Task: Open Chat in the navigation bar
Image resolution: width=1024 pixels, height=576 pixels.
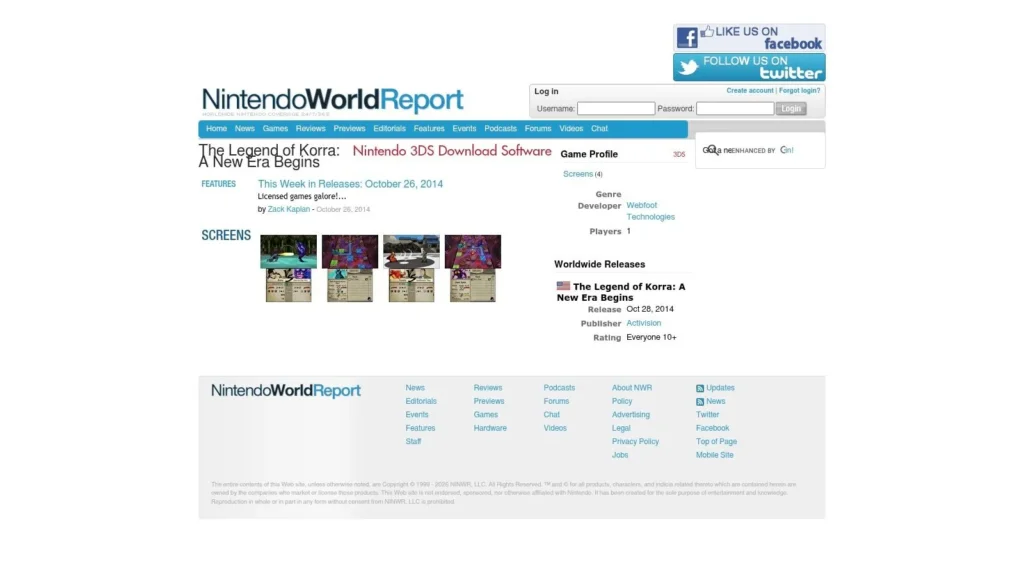Action: (x=600, y=129)
